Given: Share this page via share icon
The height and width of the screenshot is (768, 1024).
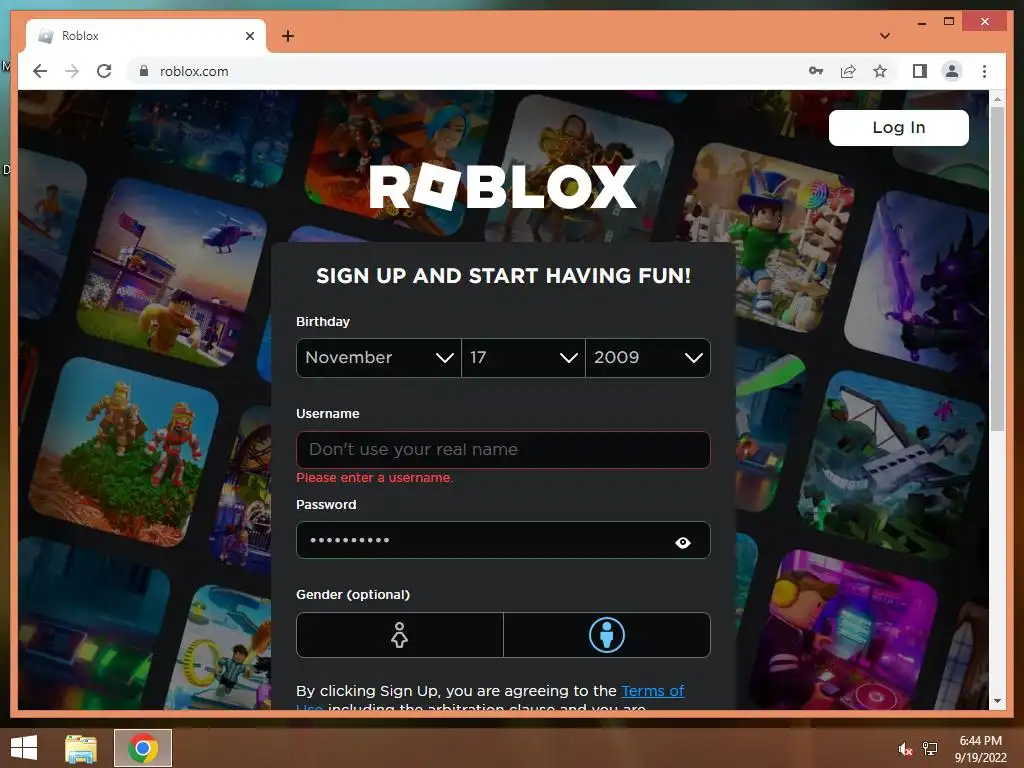Looking at the screenshot, I should (848, 71).
